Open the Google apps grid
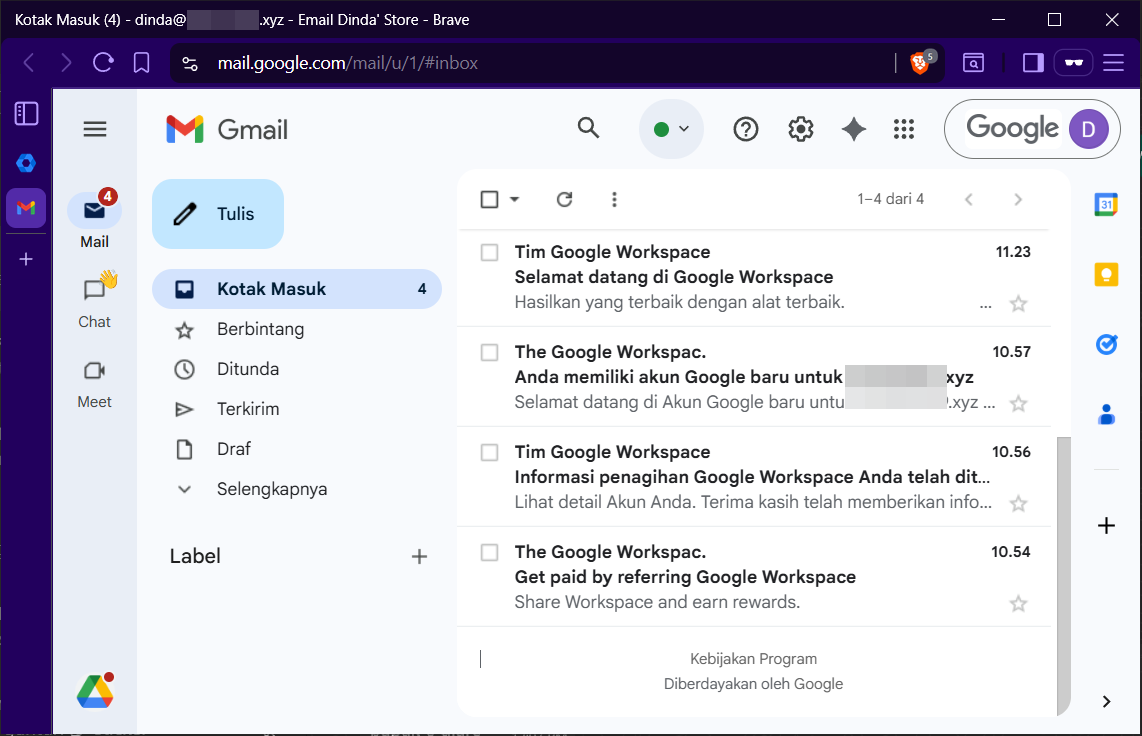Screen dimensions: 1142x736 tap(904, 130)
